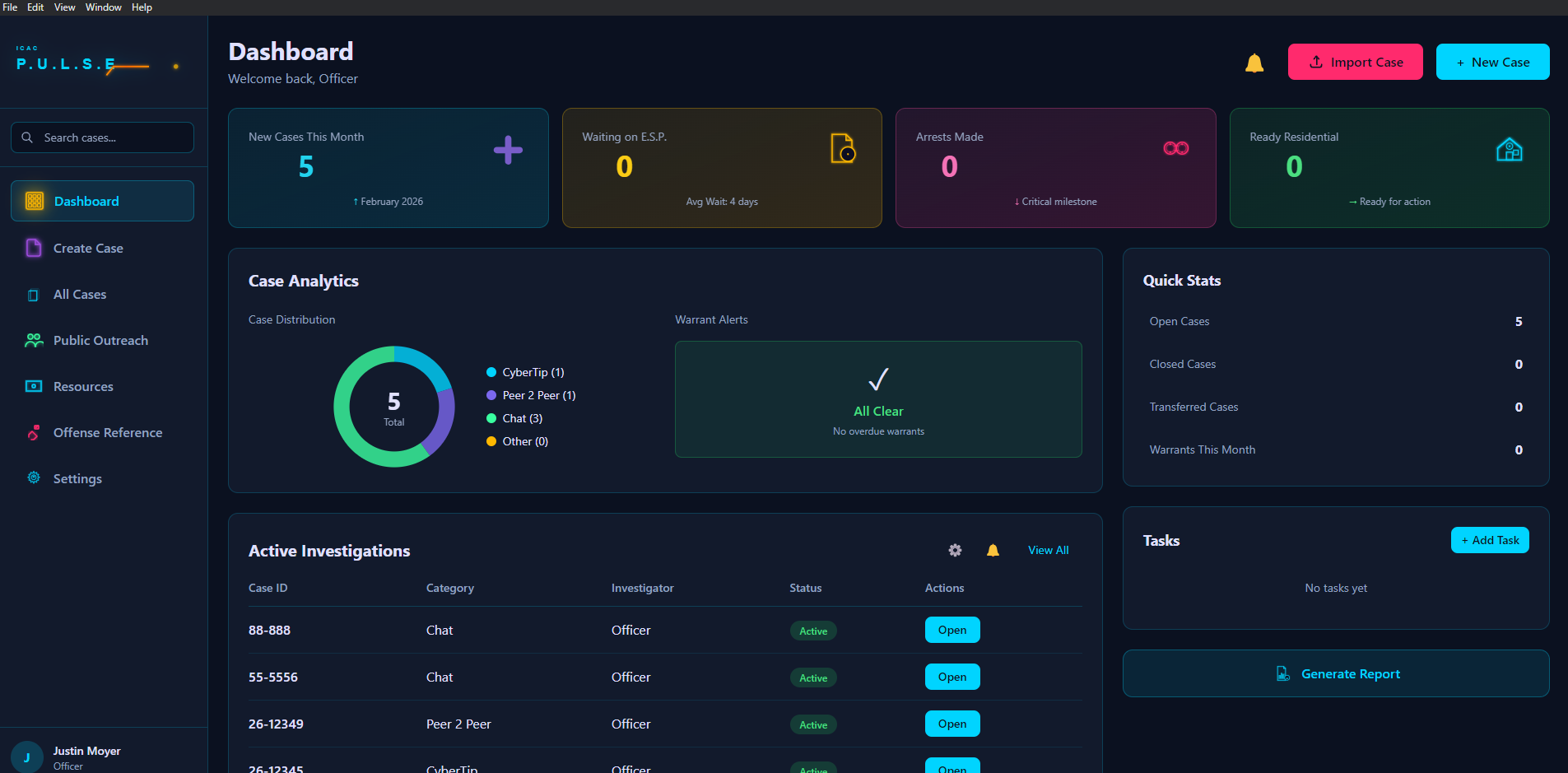Click the Category column header
The height and width of the screenshot is (773, 1568).
pyautogui.click(x=450, y=588)
